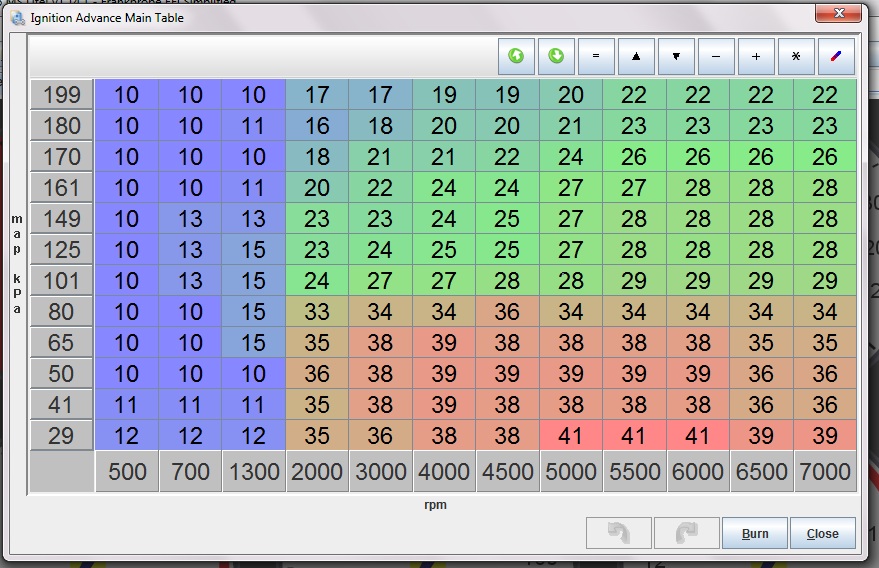The image size is (879, 568).
Task: Select the 29 kPa row header
Action: 61,436
